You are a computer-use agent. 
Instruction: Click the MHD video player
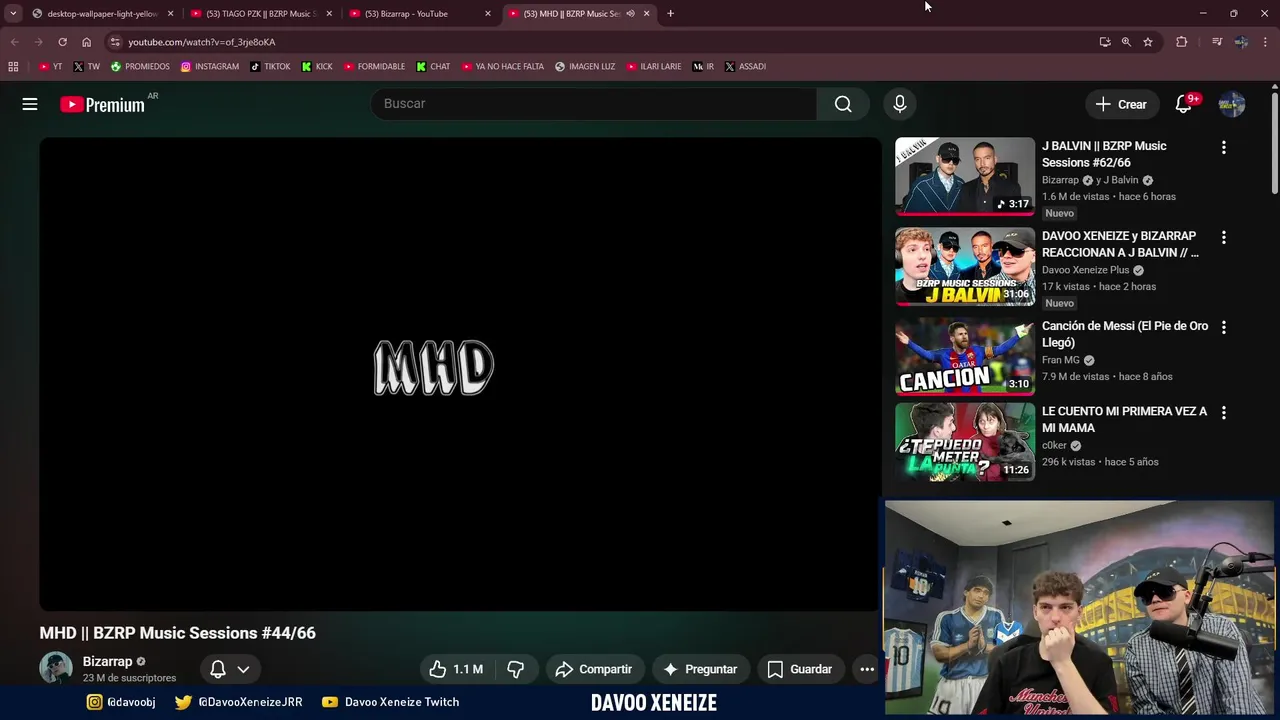[x=460, y=374]
